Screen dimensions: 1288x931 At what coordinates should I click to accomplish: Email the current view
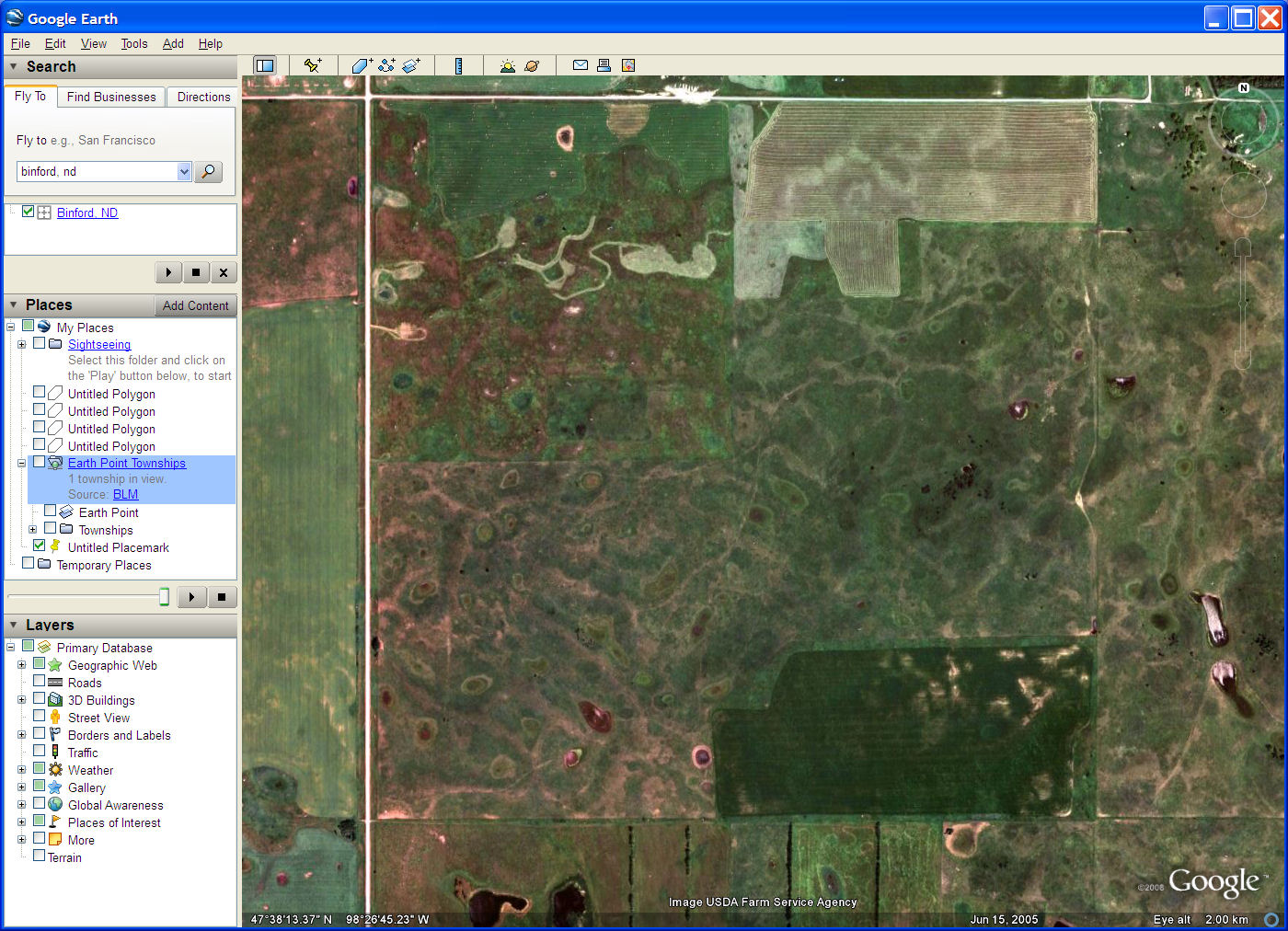[x=581, y=65]
